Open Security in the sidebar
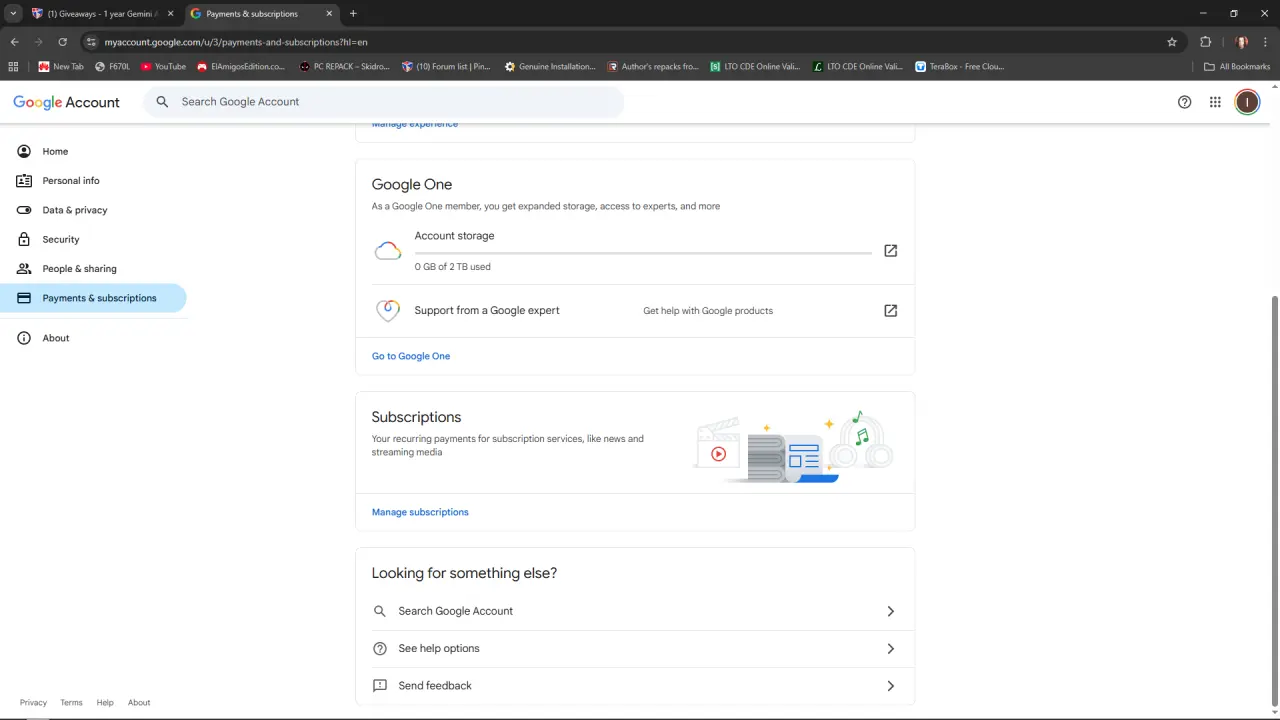Viewport: 1280px width, 720px height. 93,240
